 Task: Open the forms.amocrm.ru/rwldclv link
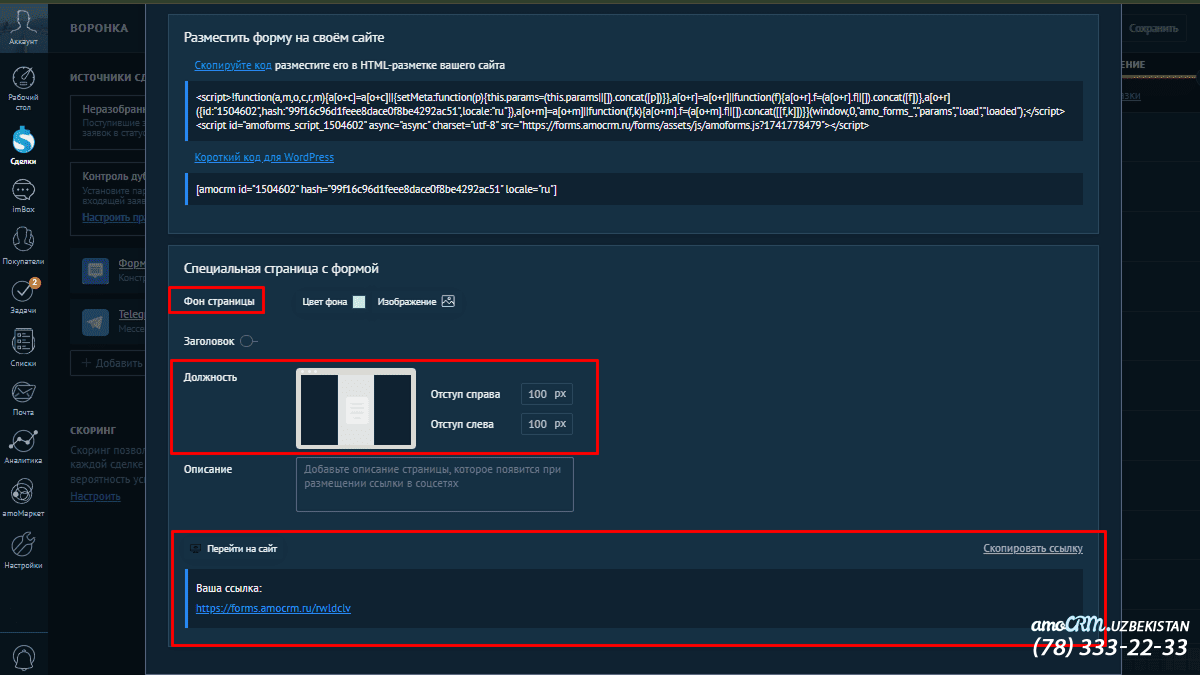273,607
